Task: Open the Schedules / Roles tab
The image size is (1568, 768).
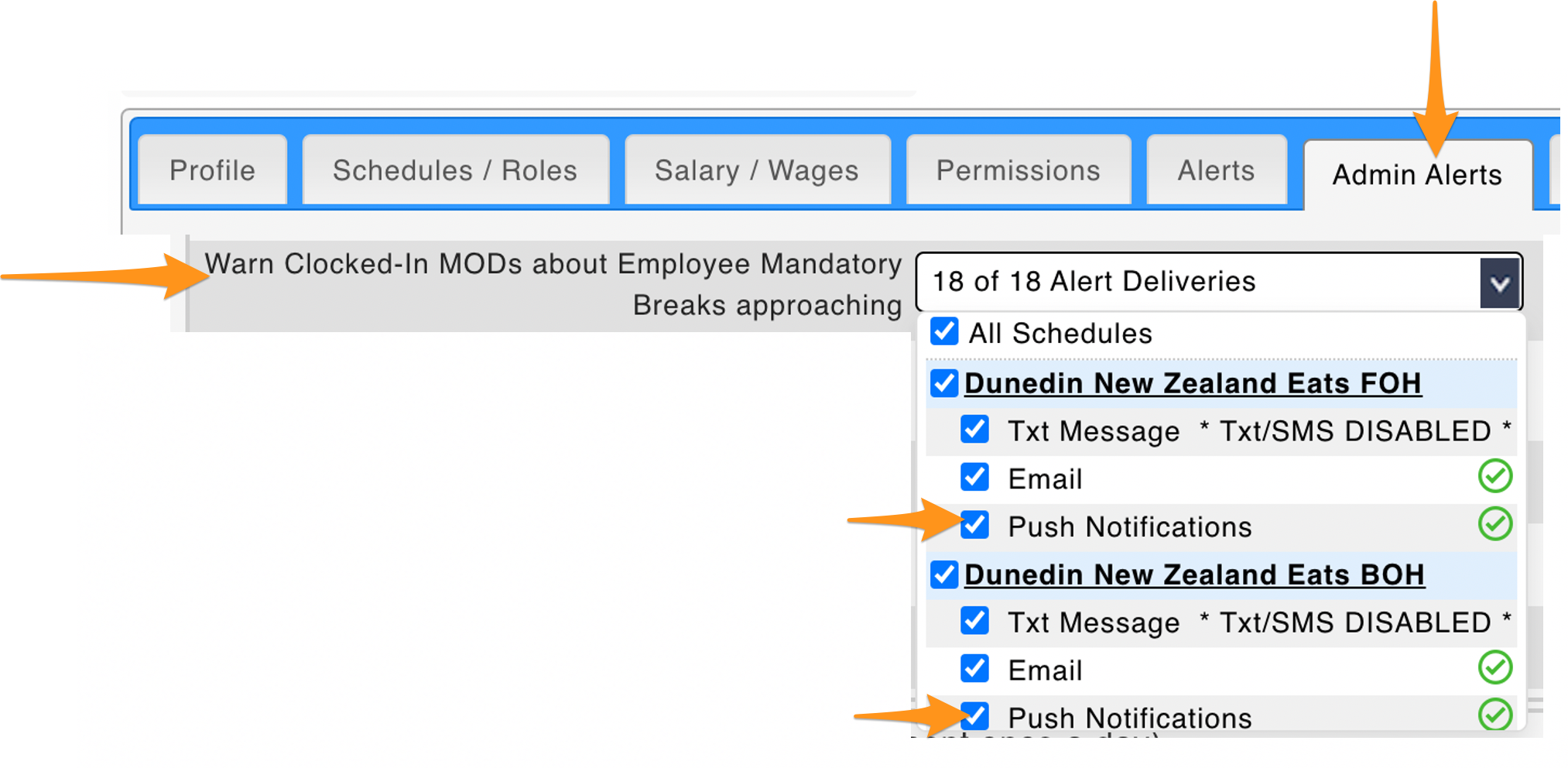Action: [455, 170]
